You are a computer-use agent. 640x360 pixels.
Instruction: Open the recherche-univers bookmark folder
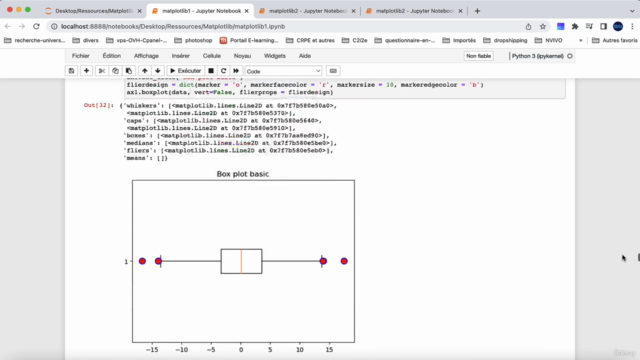click(x=34, y=40)
